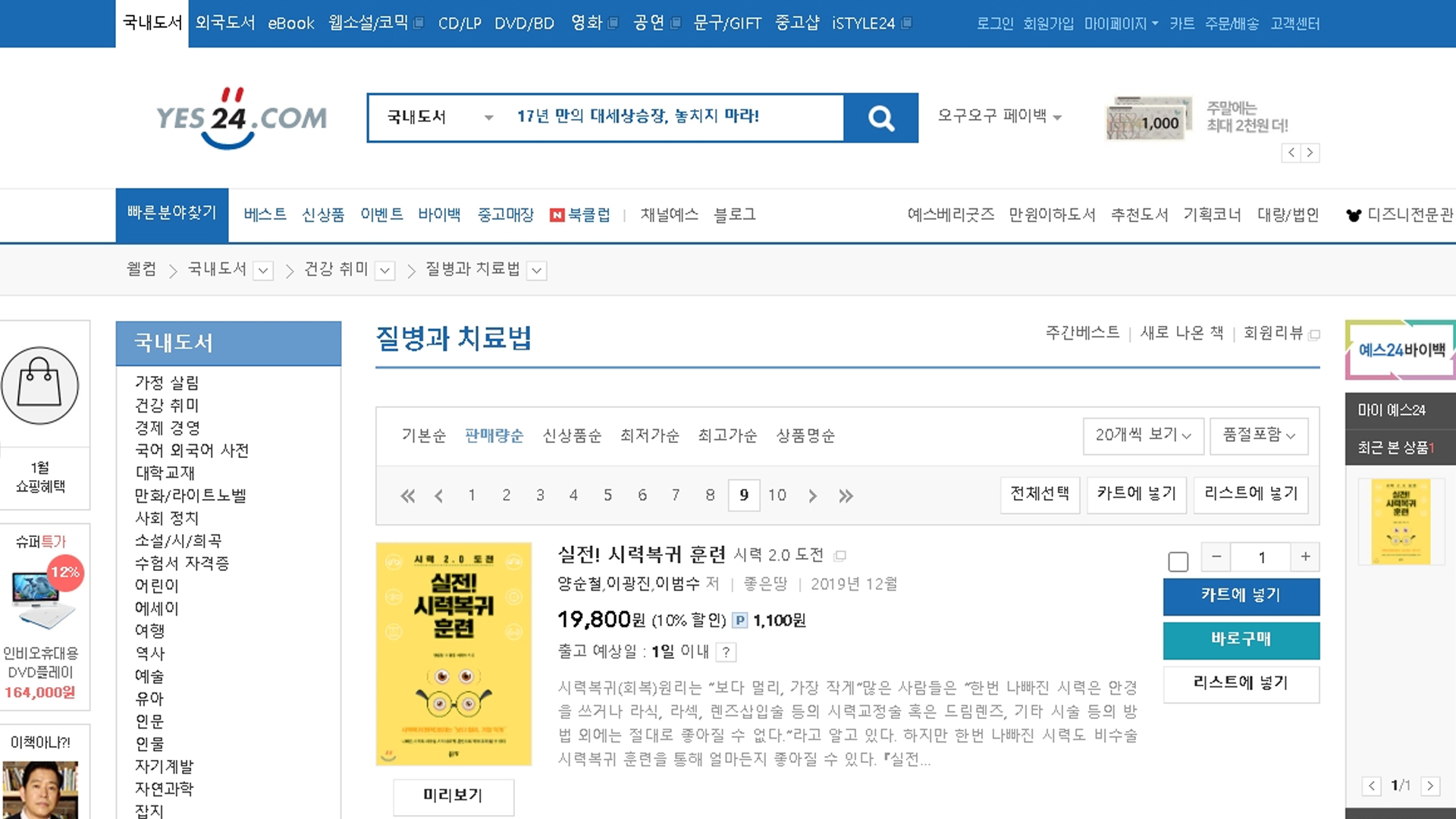Click the magnifying glass search button
1456x819 pixels.
880,118
